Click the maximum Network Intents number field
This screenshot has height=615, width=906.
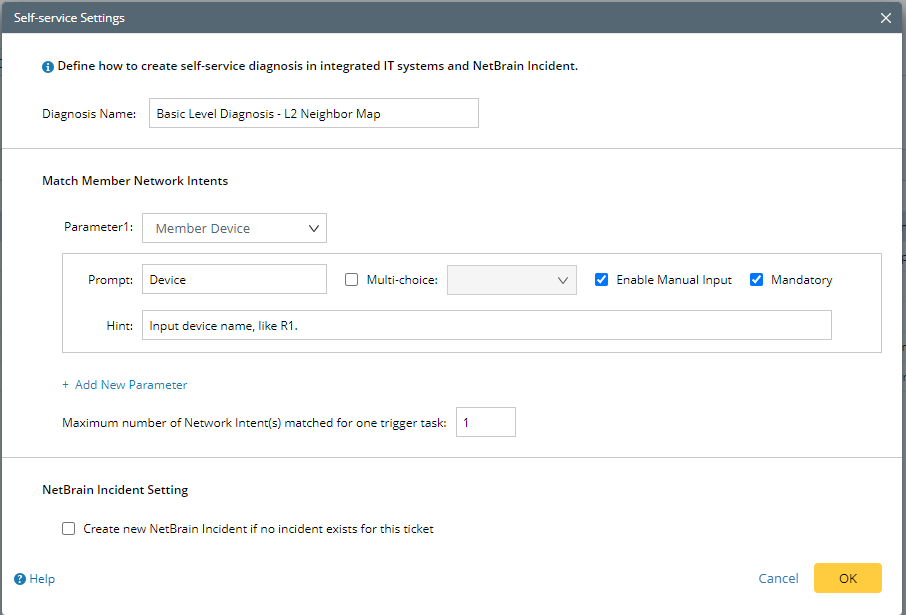[x=486, y=423]
